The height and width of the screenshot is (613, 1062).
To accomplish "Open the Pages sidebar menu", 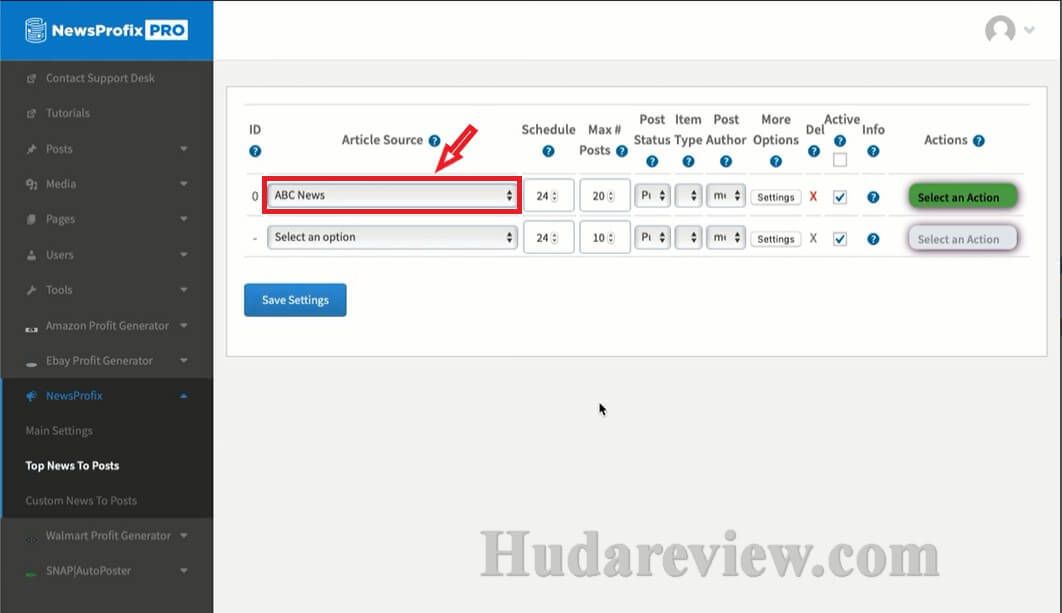I will click(107, 219).
